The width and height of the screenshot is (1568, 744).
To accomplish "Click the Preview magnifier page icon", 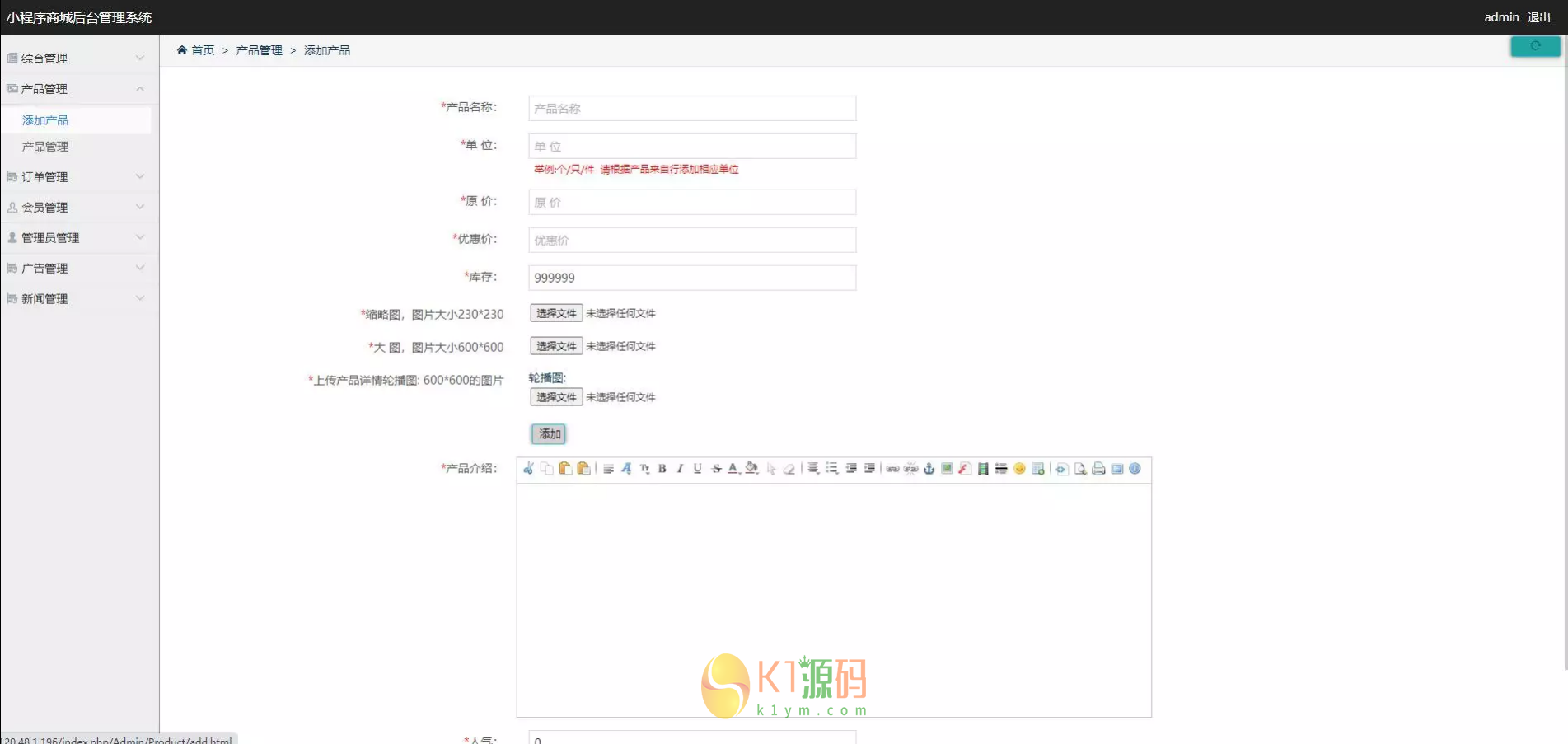I will (x=1080, y=469).
